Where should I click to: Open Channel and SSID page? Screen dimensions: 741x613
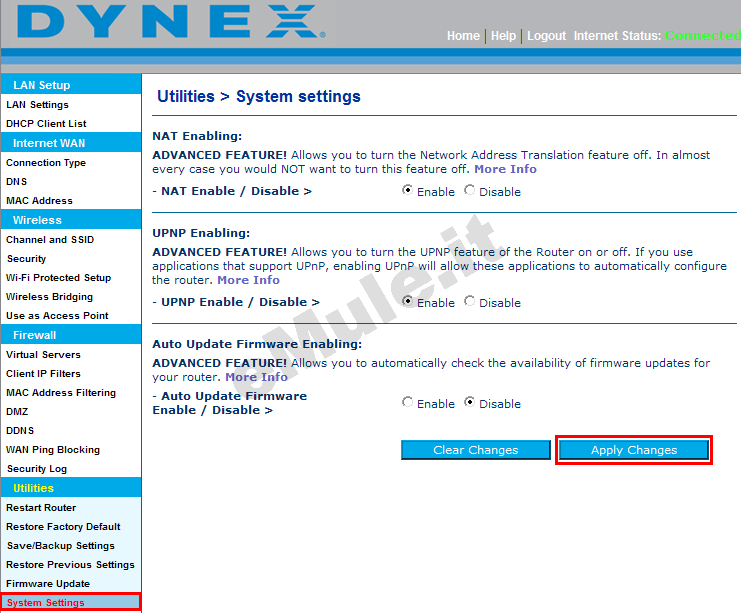50,240
